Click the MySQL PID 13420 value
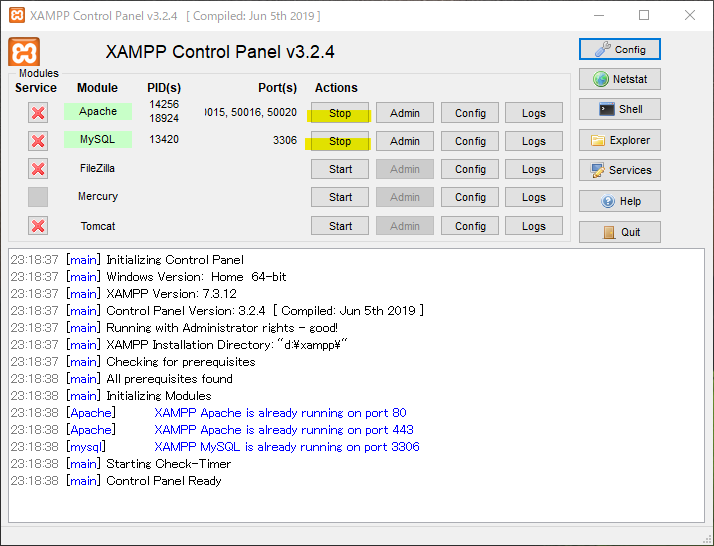 pyautogui.click(x=164, y=139)
